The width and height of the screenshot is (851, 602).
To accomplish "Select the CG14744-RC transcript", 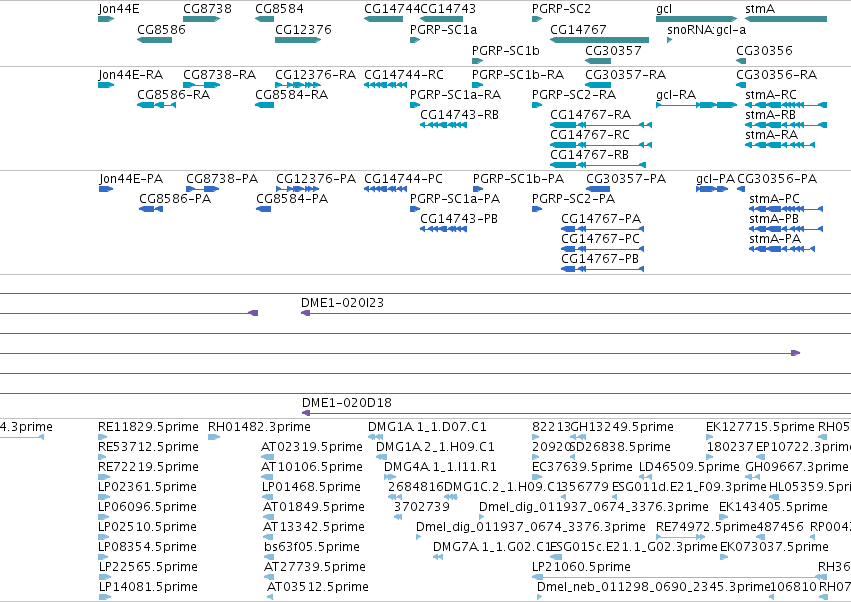I will 385,85.
